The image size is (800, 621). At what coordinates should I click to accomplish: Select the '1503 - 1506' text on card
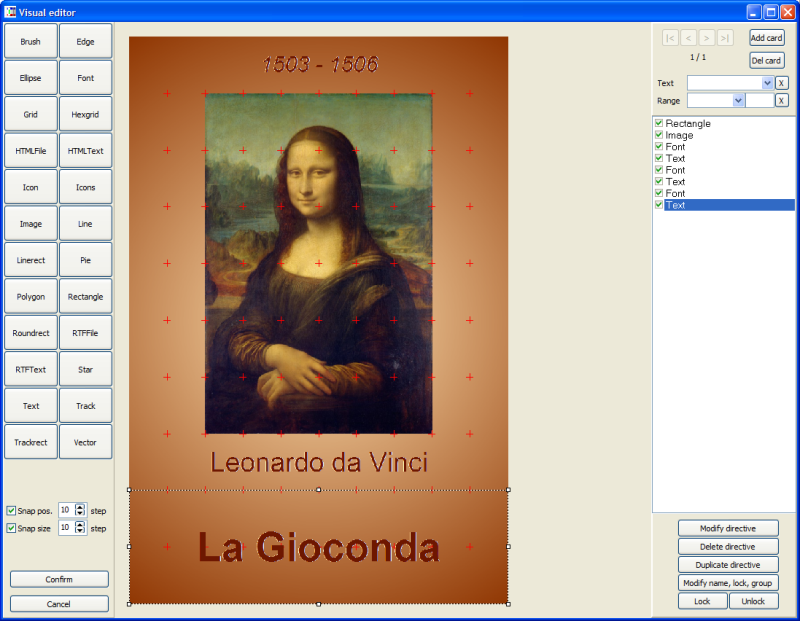320,64
